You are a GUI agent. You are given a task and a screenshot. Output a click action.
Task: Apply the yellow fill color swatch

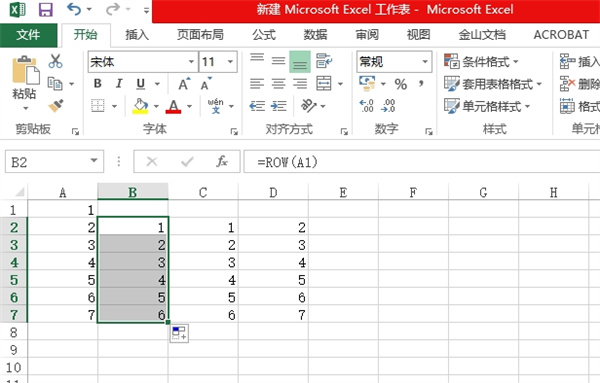coord(140,106)
